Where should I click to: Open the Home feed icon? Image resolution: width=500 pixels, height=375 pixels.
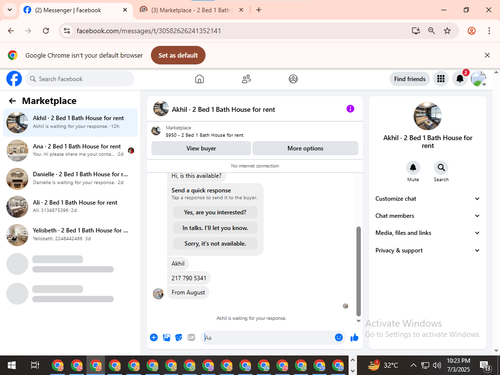pos(199,79)
